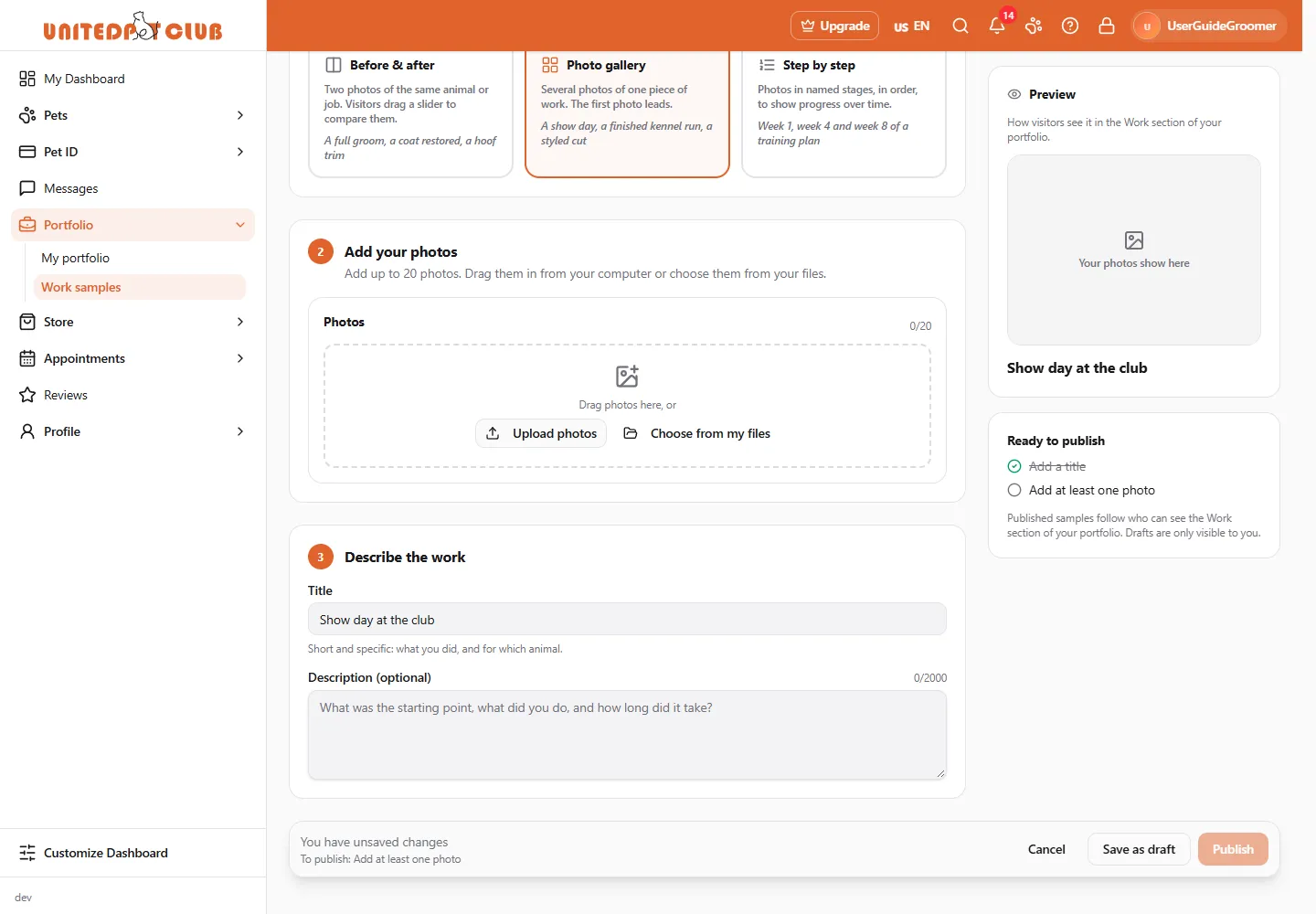Collapse the Portfolio sidebar section
This screenshot has height=914, width=1316.
pos(240,225)
